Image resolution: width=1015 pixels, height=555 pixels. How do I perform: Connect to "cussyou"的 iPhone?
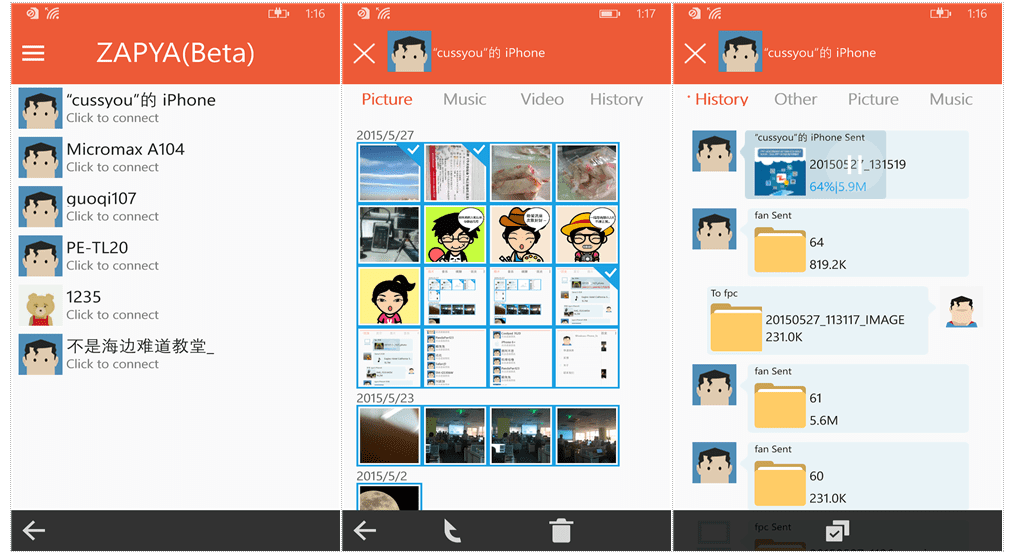coord(175,108)
